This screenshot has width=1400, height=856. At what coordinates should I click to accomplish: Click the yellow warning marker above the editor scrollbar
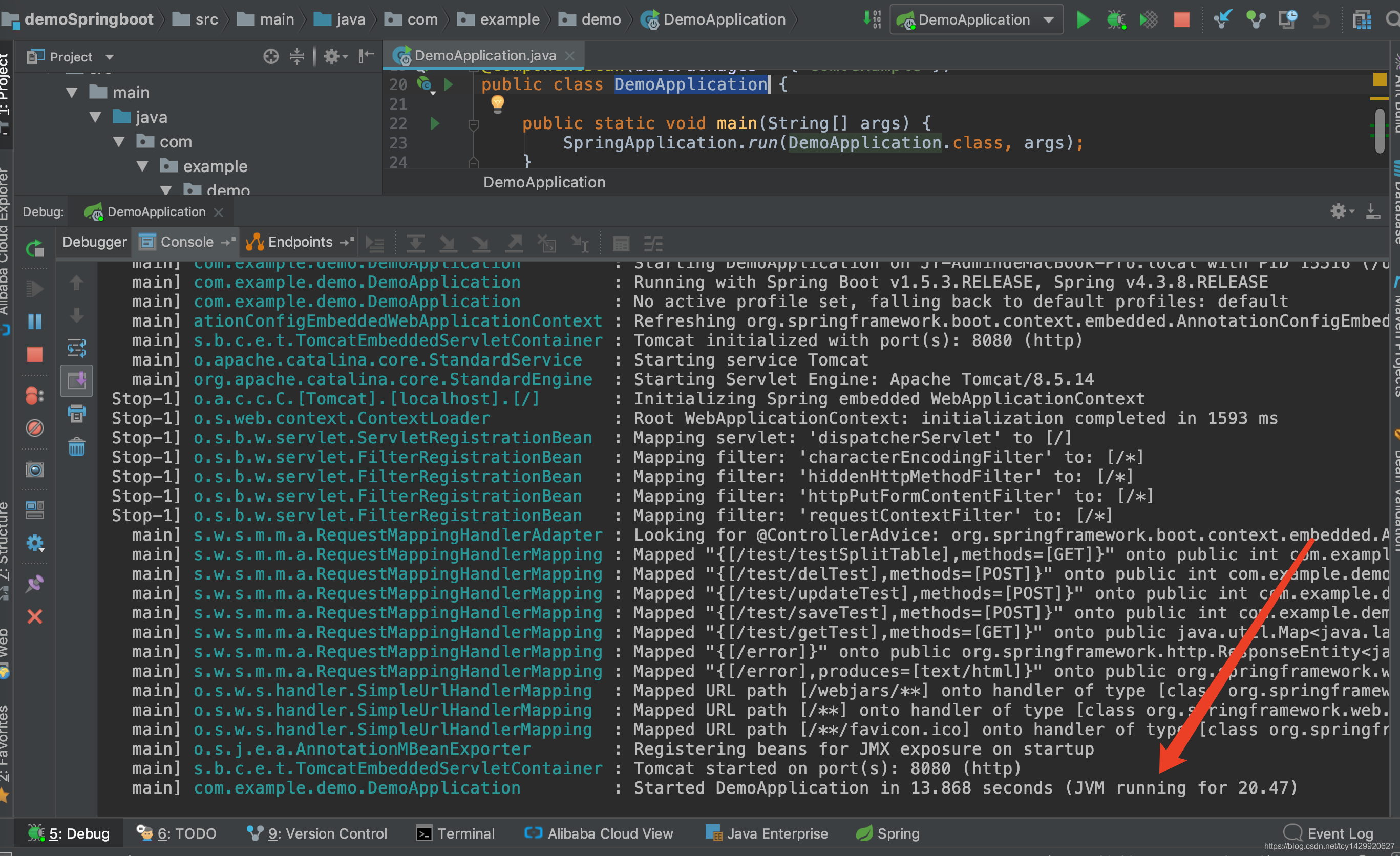click(1379, 79)
